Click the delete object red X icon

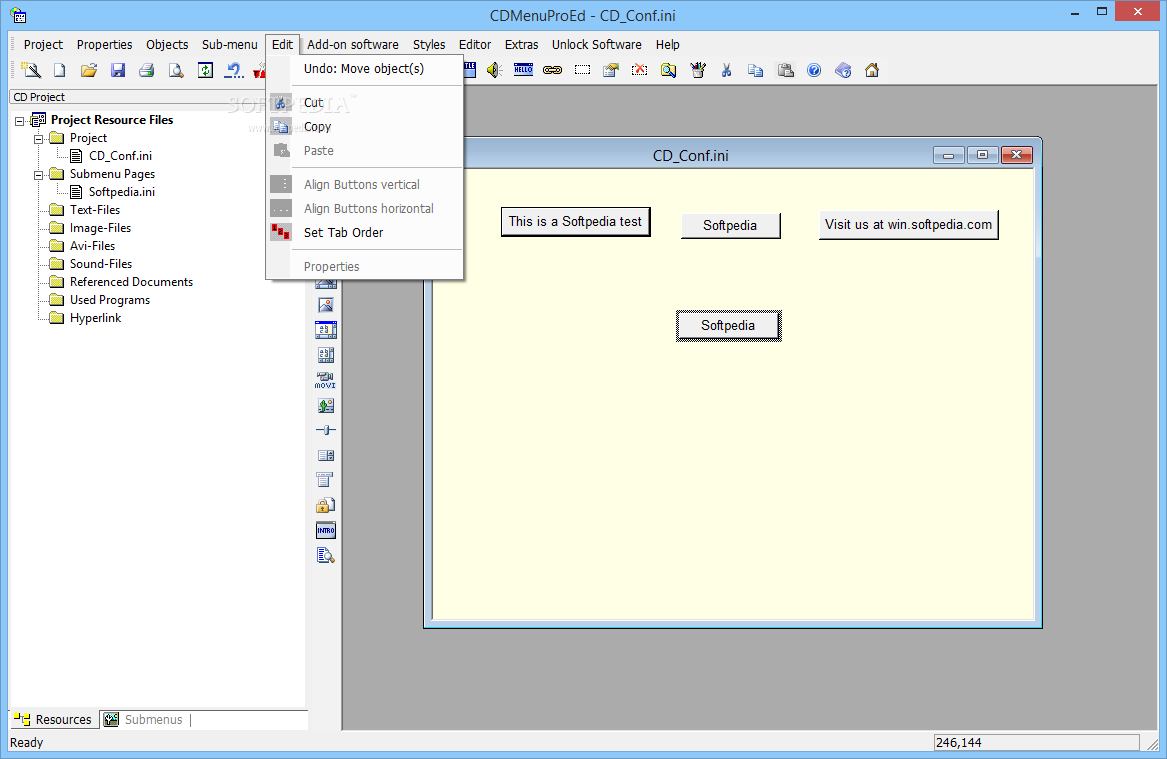[639, 70]
